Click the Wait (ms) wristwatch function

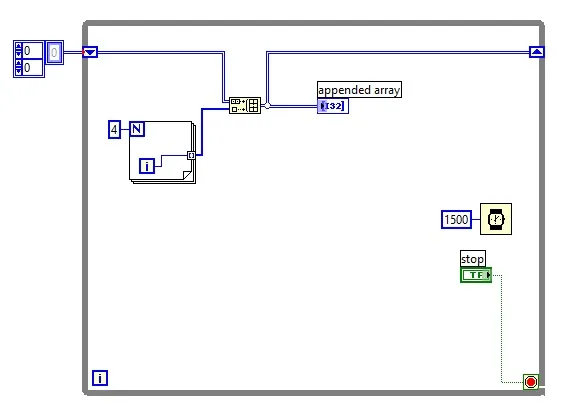(x=496, y=219)
